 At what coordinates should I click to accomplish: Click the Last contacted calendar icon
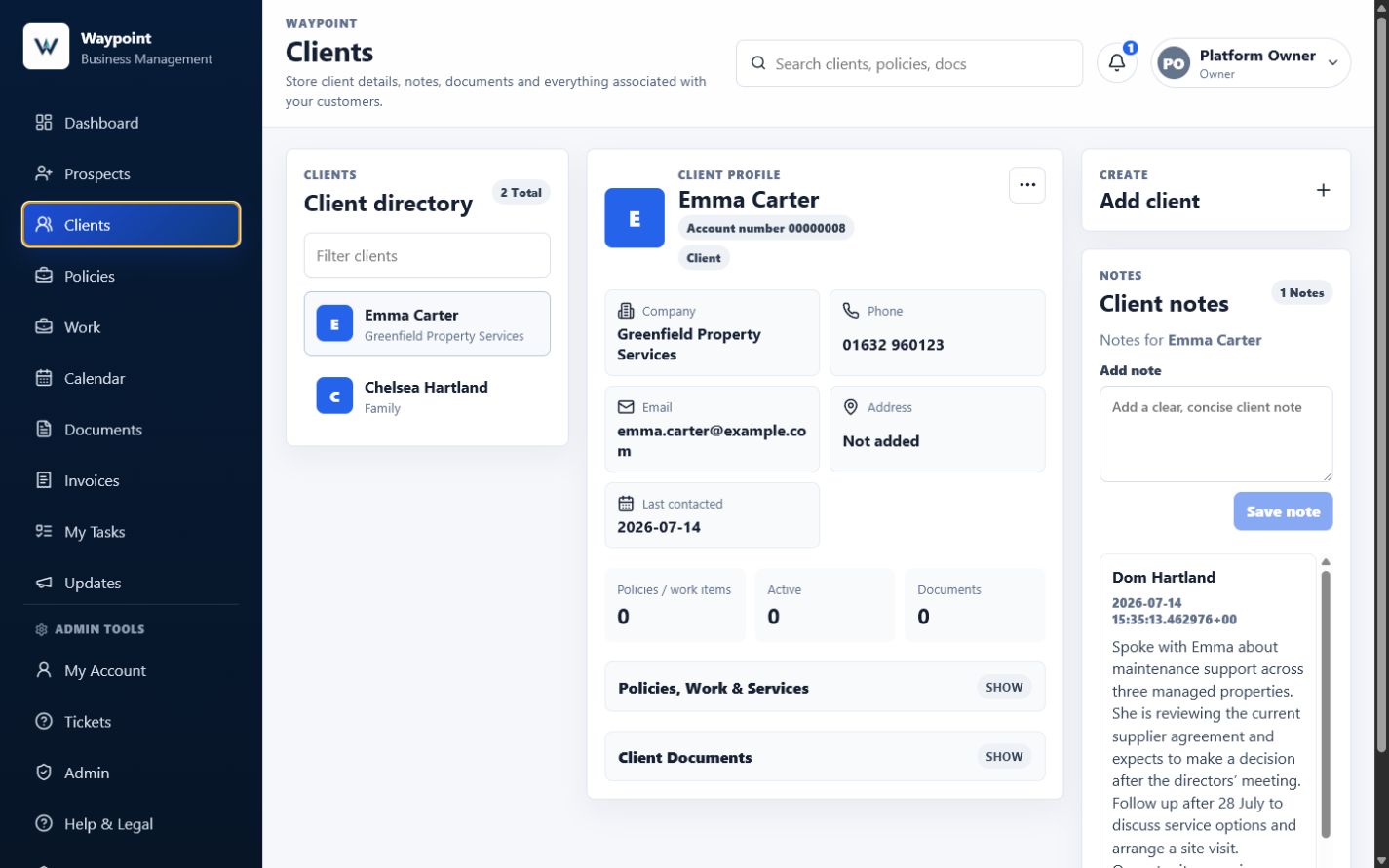[626, 504]
